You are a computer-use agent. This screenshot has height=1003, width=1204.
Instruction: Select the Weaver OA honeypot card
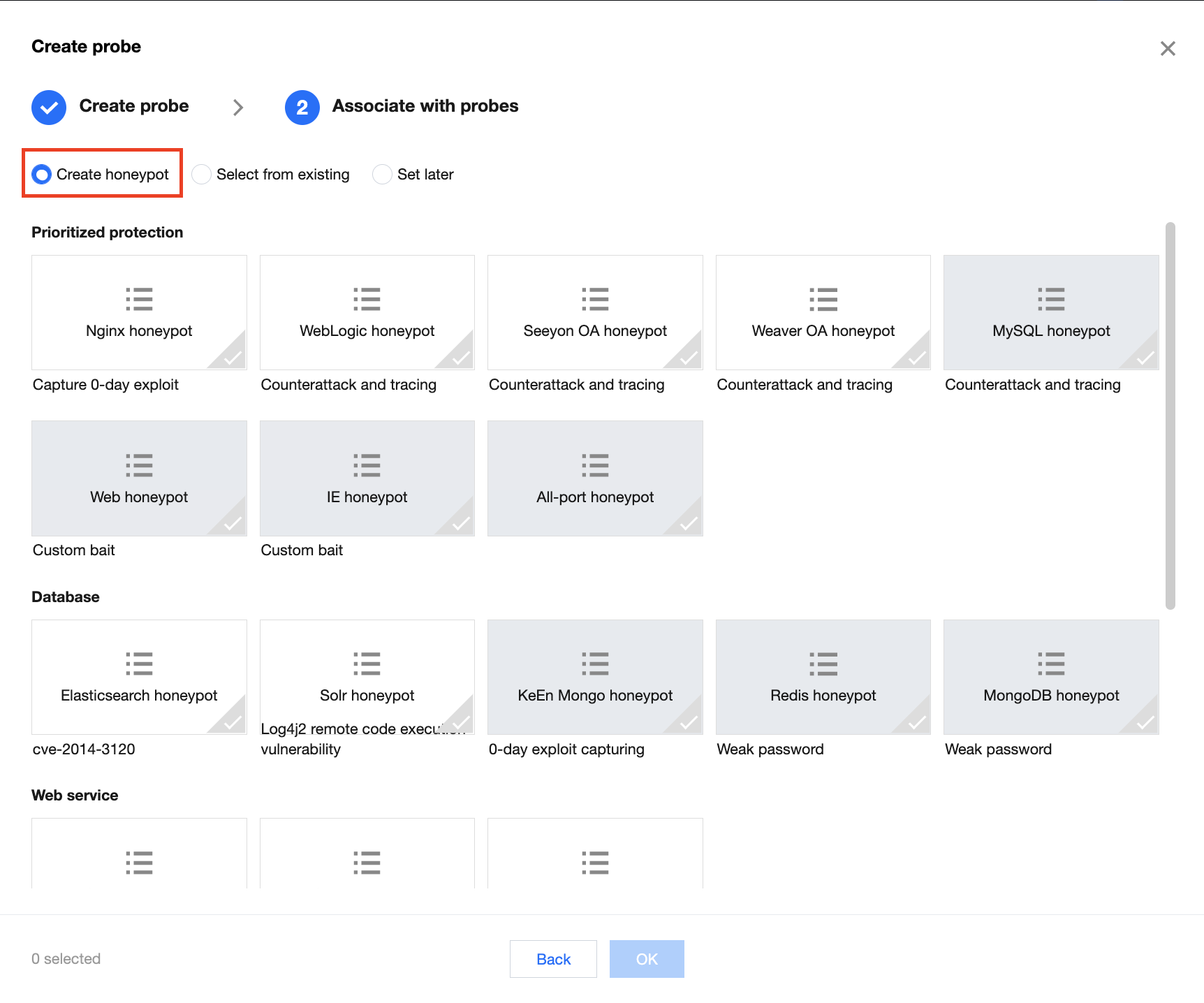(x=823, y=312)
